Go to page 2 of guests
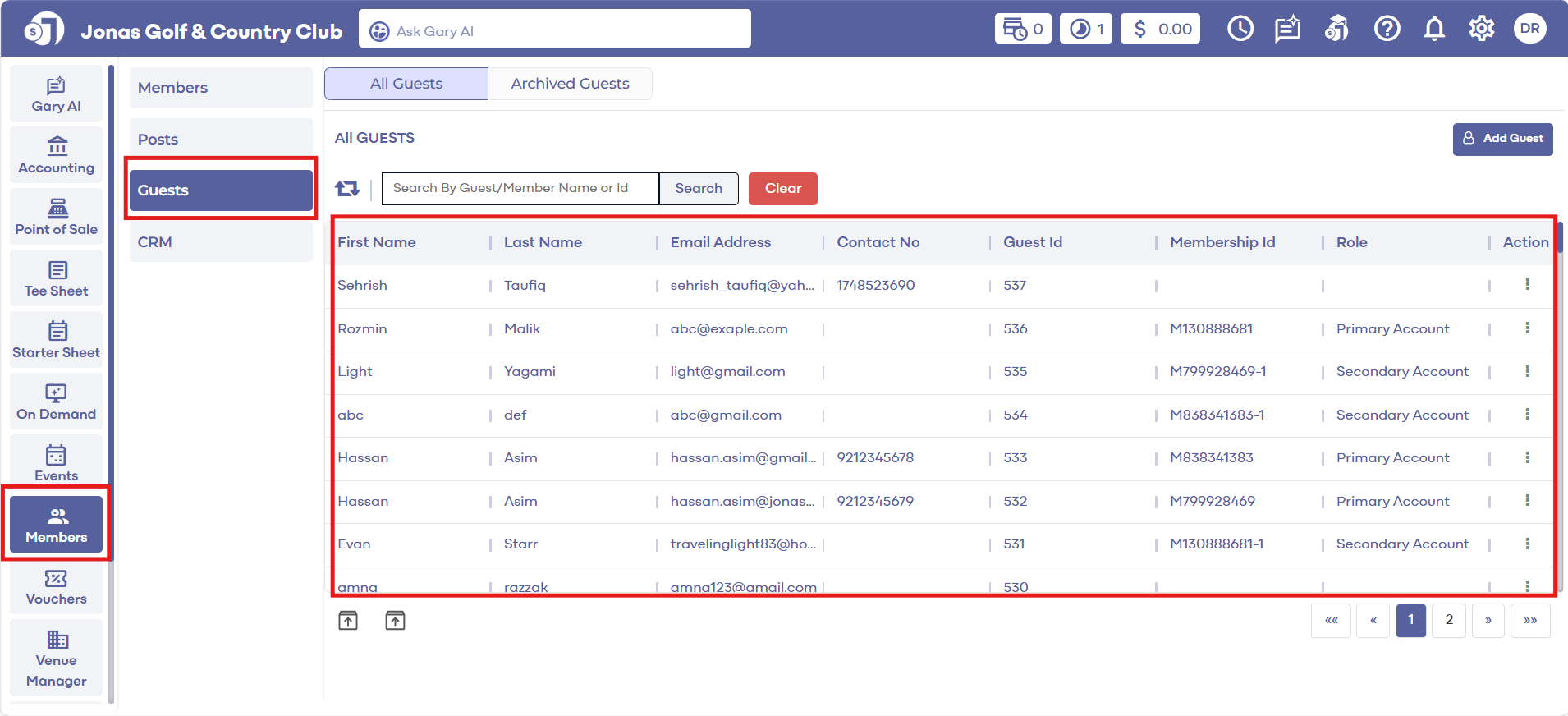This screenshot has height=716, width=1568. click(1449, 620)
